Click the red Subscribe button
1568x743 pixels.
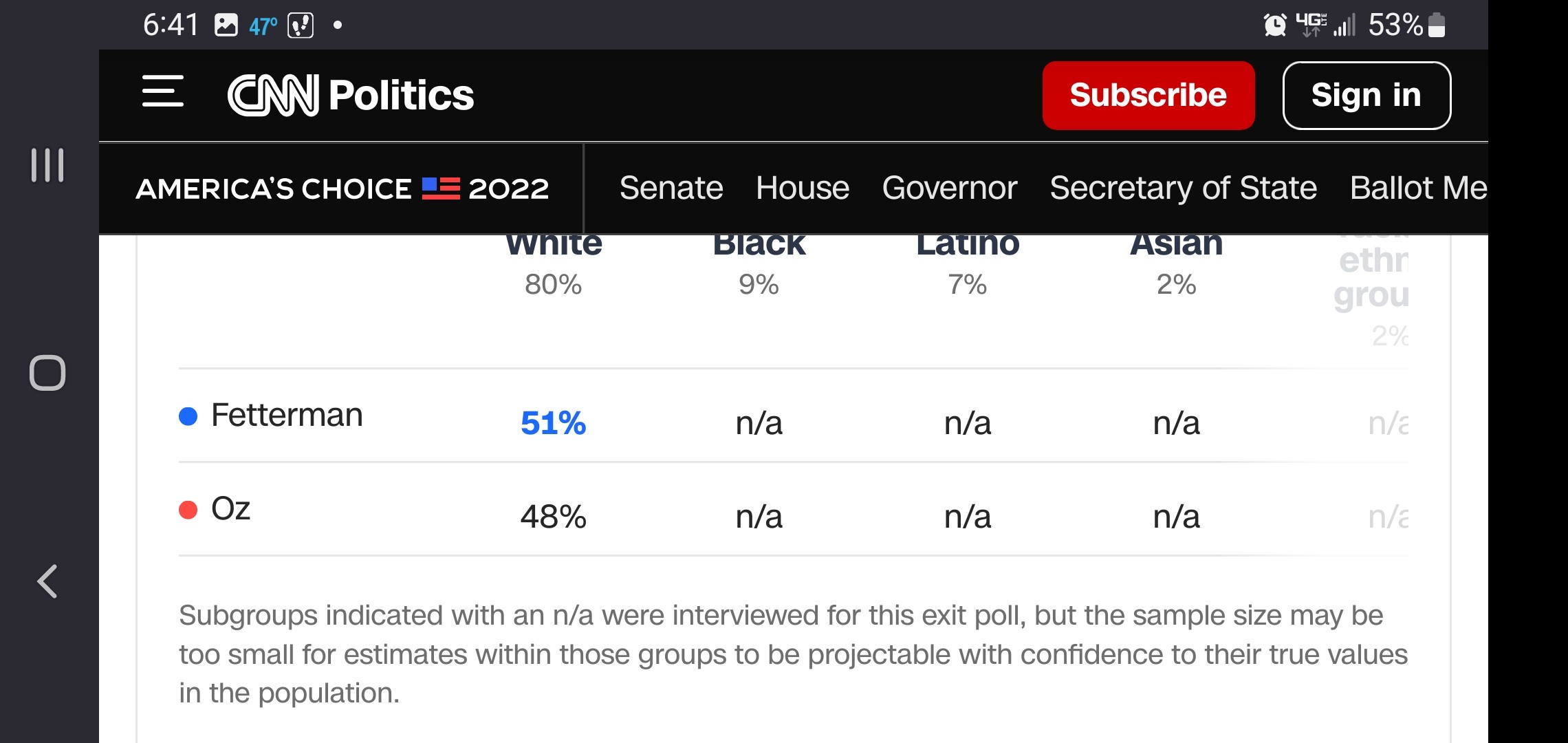(x=1148, y=95)
